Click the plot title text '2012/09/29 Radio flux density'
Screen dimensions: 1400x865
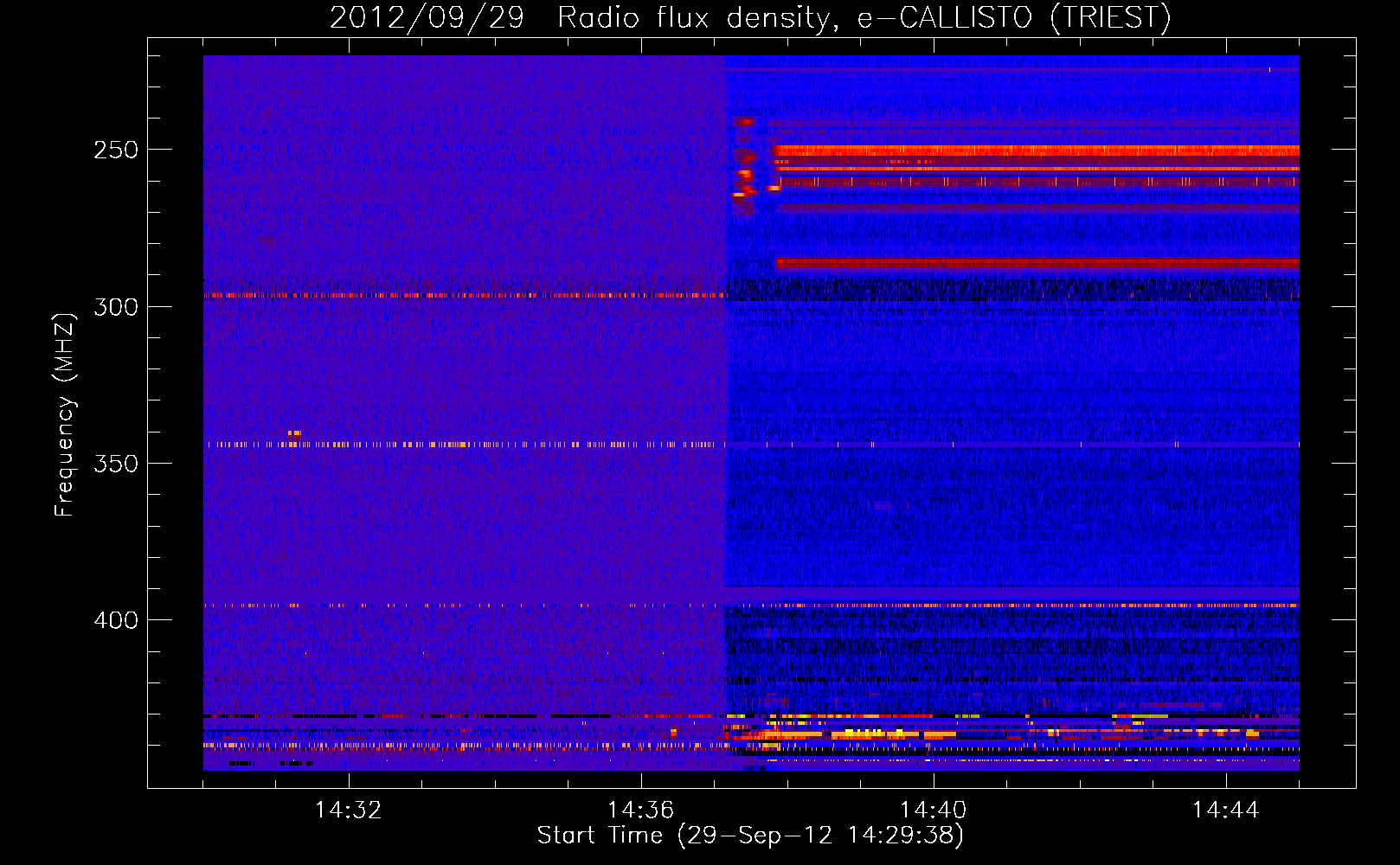coord(581,18)
